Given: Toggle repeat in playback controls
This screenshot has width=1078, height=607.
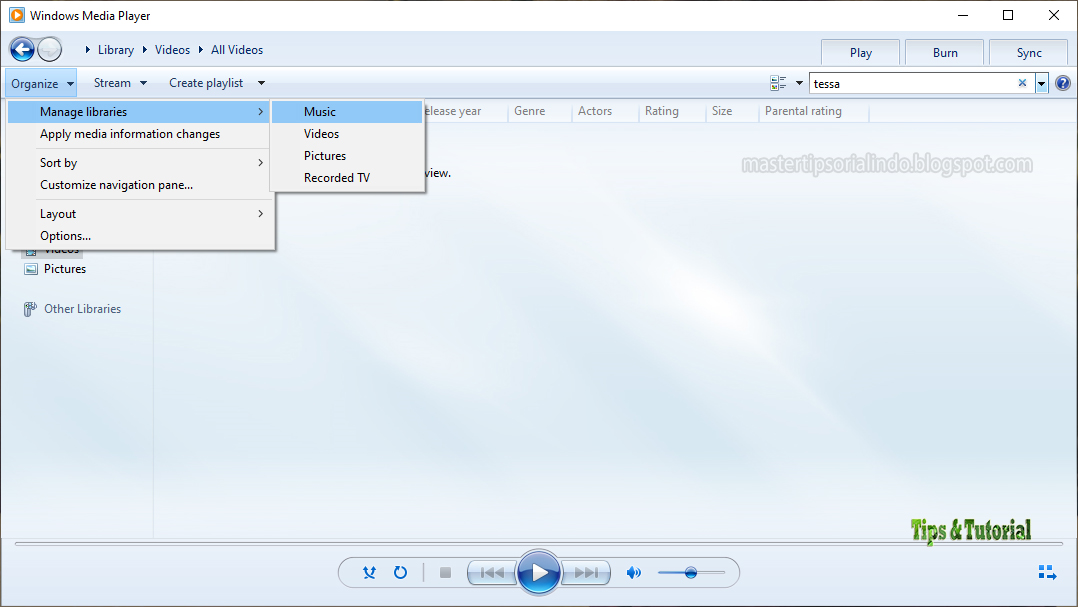Looking at the screenshot, I should tap(400, 572).
